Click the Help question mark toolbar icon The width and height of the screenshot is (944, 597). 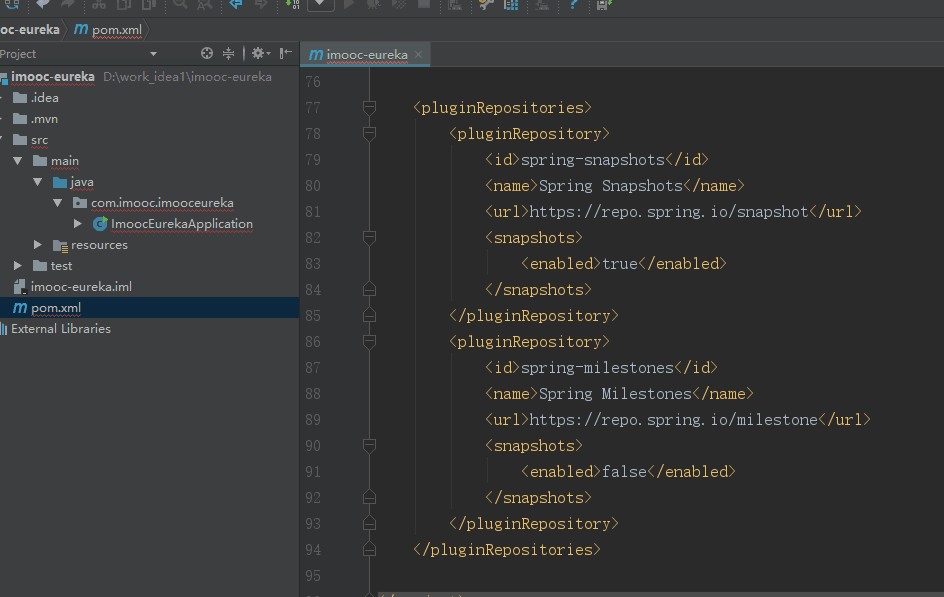(573, 5)
